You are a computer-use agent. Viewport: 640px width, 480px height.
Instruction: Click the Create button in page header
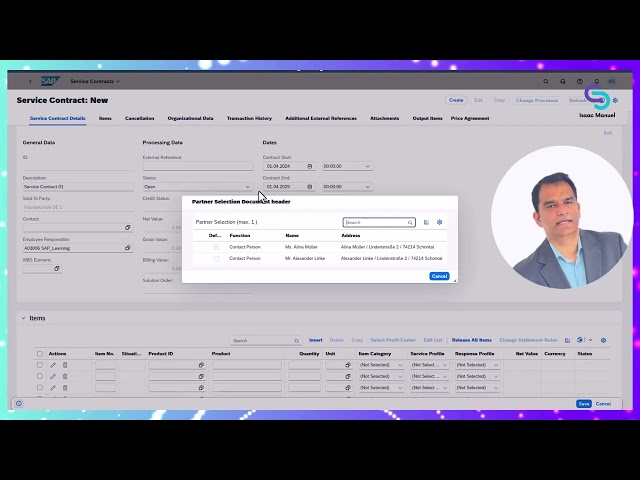[456, 100]
